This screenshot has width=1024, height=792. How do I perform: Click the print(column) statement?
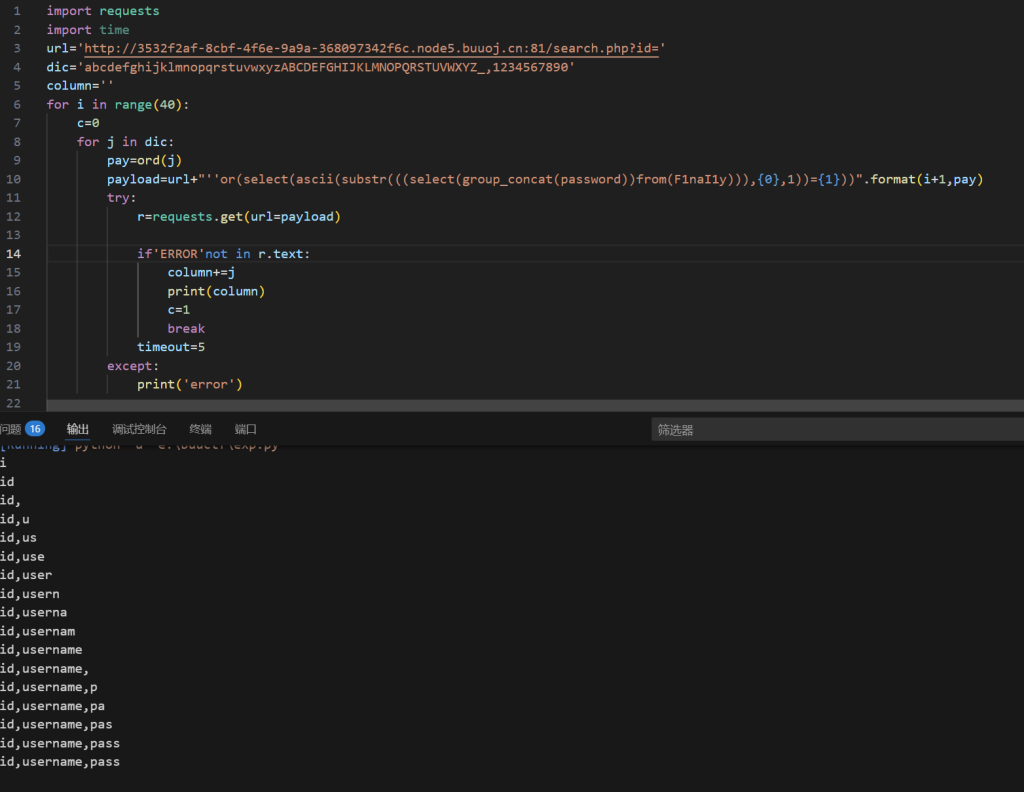[x=216, y=291]
